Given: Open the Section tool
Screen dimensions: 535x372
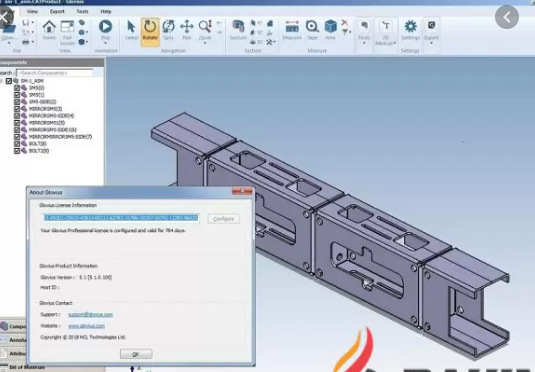Looking at the screenshot, I should tap(238, 30).
